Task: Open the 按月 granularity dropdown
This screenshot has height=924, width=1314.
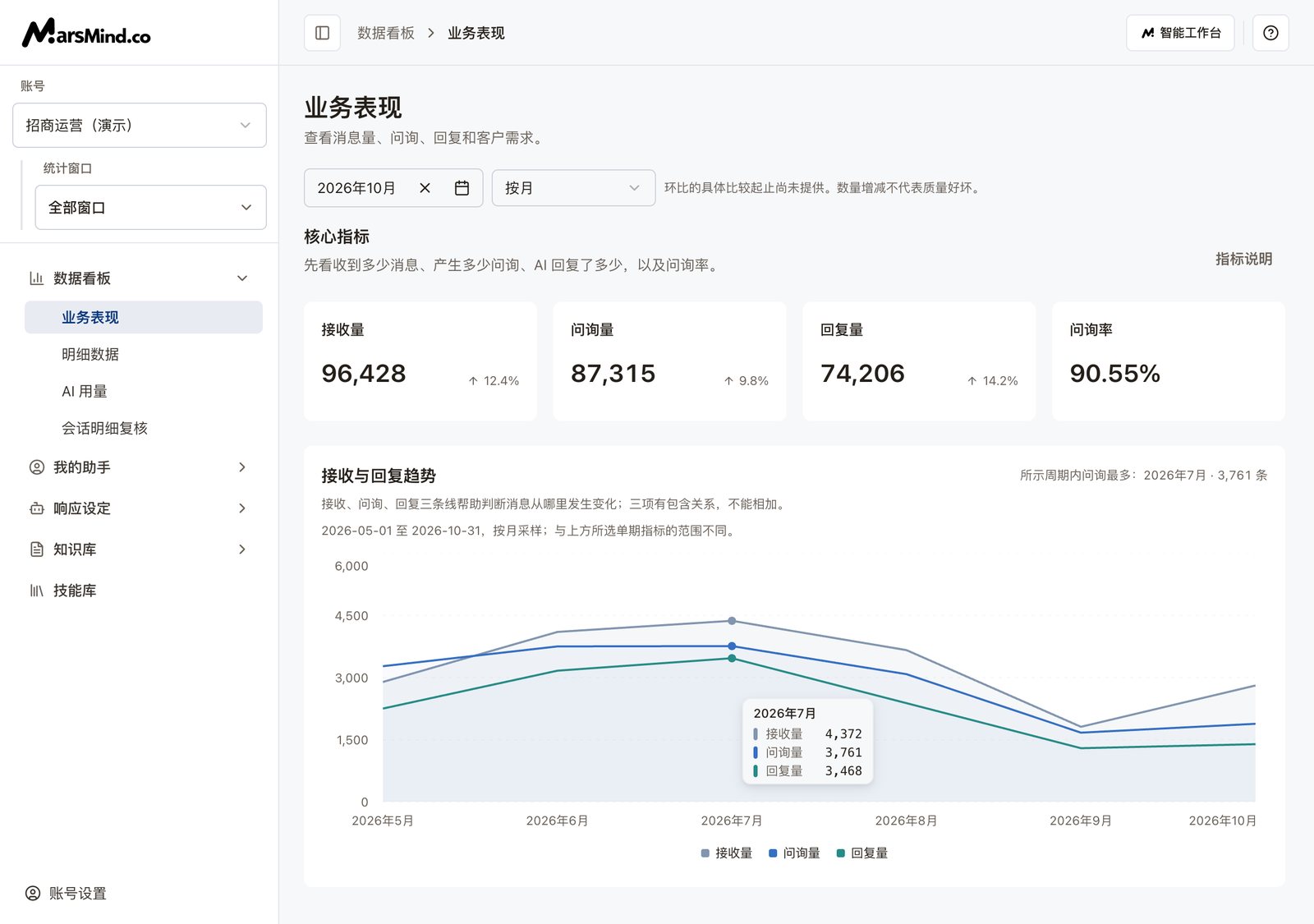Action: coord(573,188)
